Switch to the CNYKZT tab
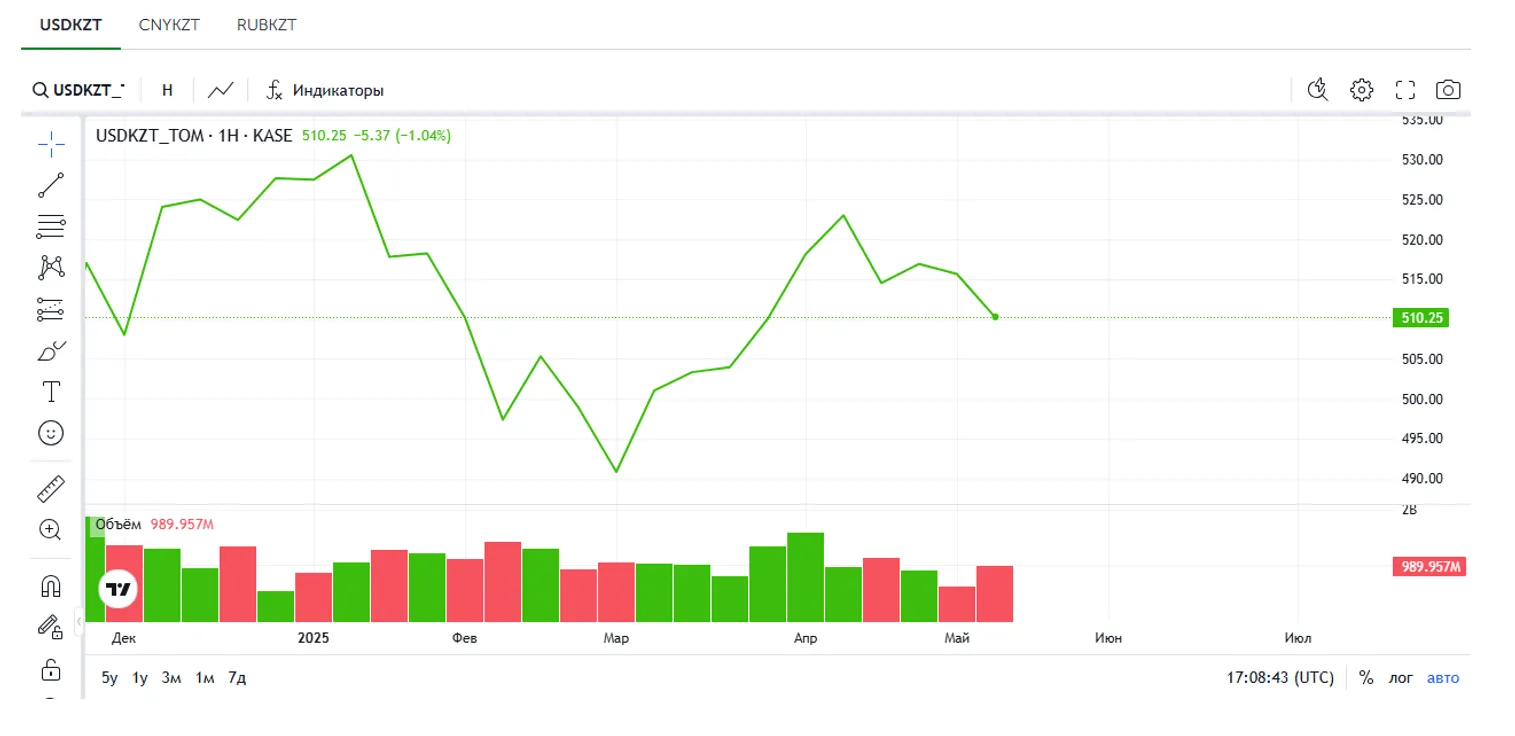Screen dimensions: 1515x736 coord(169,25)
